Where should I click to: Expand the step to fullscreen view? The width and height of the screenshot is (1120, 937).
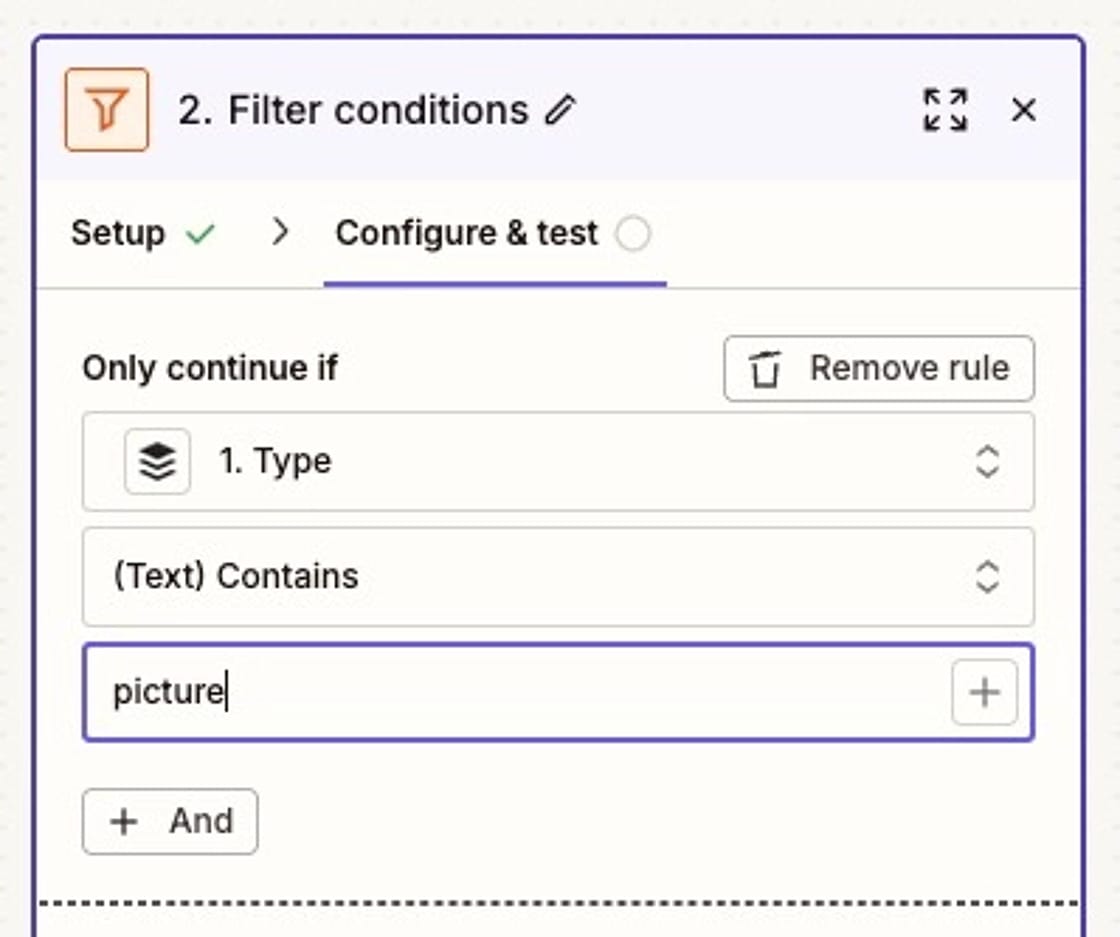point(944,110)
